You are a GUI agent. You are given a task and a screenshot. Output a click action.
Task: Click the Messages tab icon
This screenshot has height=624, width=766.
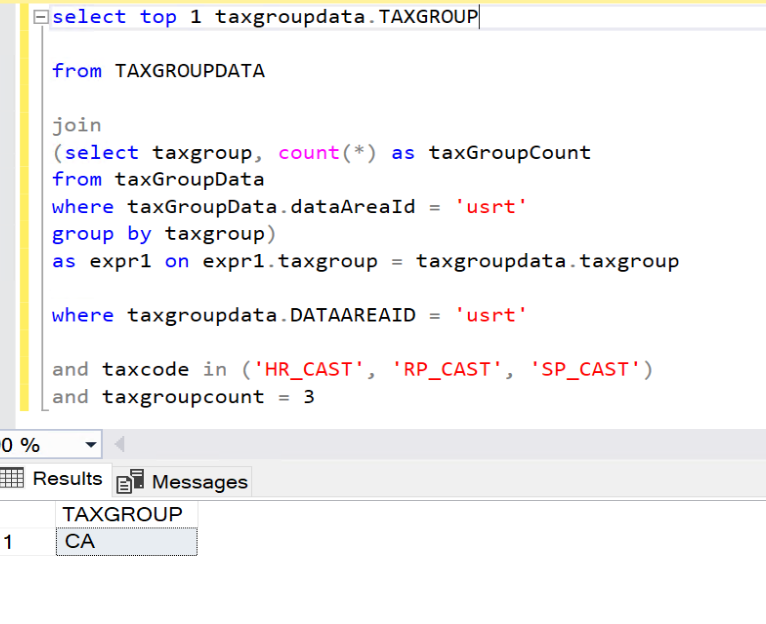130,481
